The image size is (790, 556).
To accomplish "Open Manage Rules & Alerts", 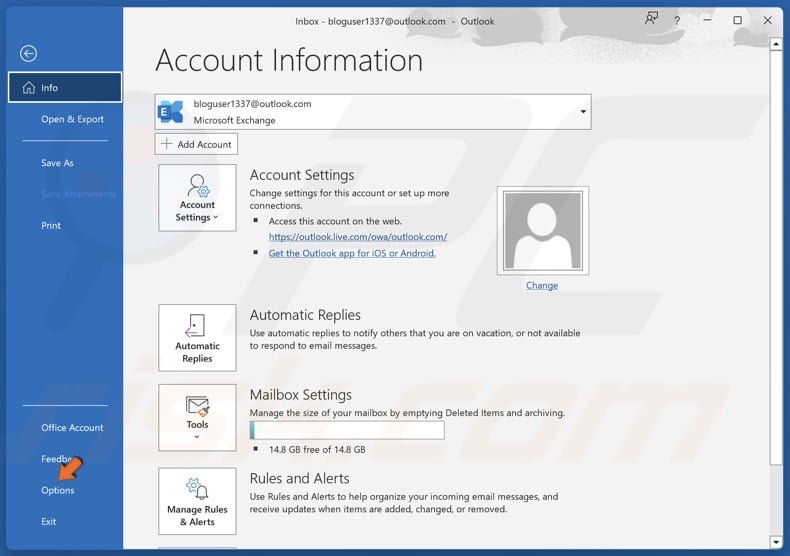I will click(197, 501).
